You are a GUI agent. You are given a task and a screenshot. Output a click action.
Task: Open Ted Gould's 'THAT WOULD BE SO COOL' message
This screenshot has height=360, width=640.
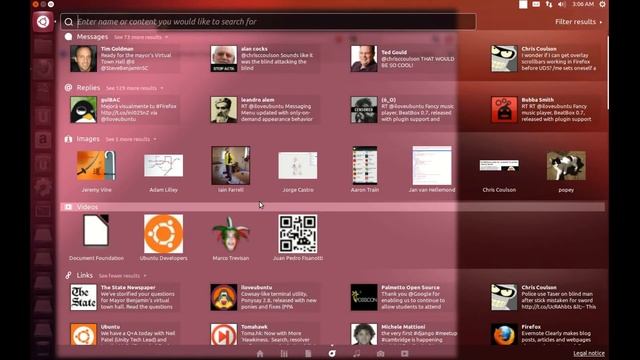(x=404, y=58)
